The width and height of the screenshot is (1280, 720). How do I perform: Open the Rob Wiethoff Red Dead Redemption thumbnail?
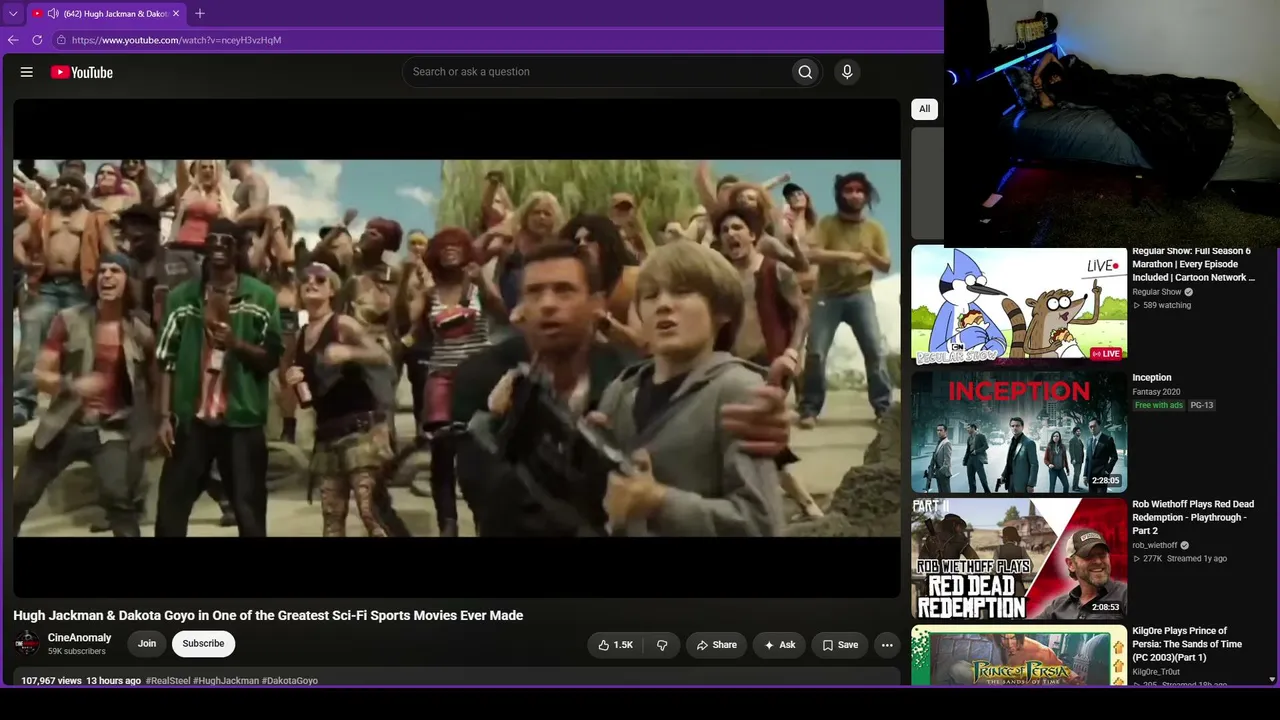(x=1019, y=559)
